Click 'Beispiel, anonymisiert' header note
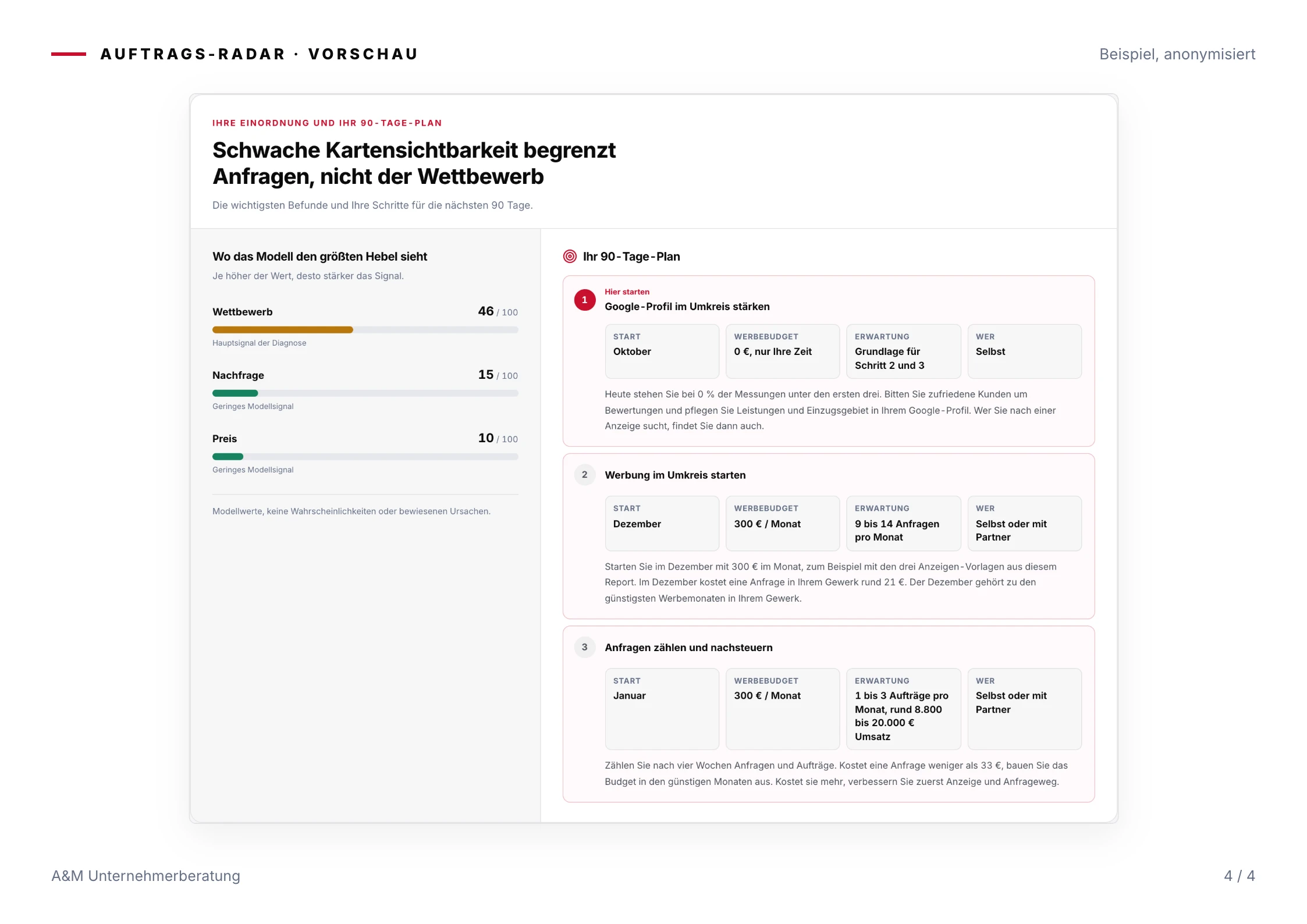Viewport: 1307px width, 924px height. 1177,54
